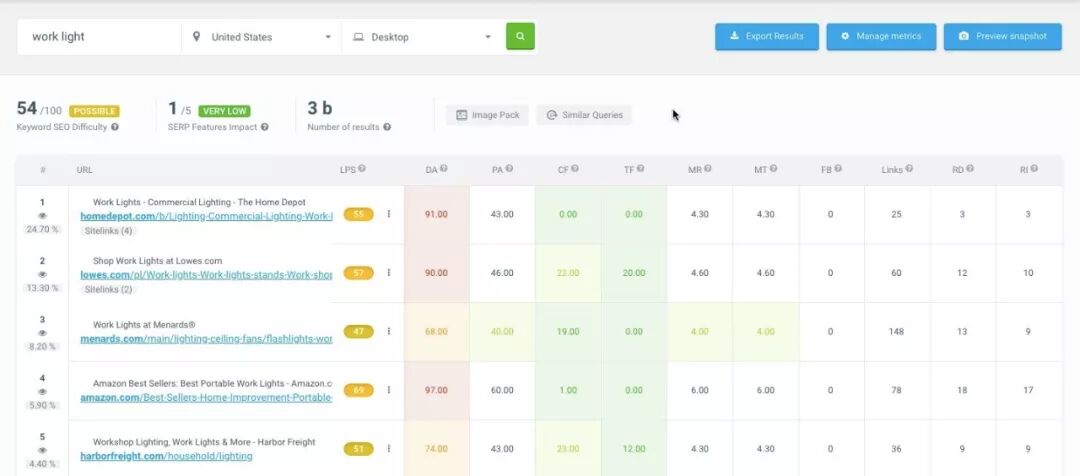The width and height of the screenshot is (1080, 476).
Task: Click the POSSIBLE difficulty label
Action: click(94, 111)
